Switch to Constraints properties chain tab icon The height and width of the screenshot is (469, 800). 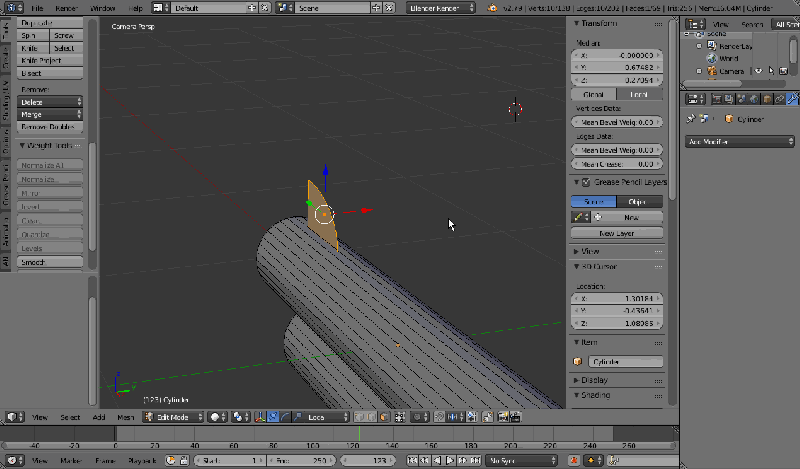tap(780, 99)
